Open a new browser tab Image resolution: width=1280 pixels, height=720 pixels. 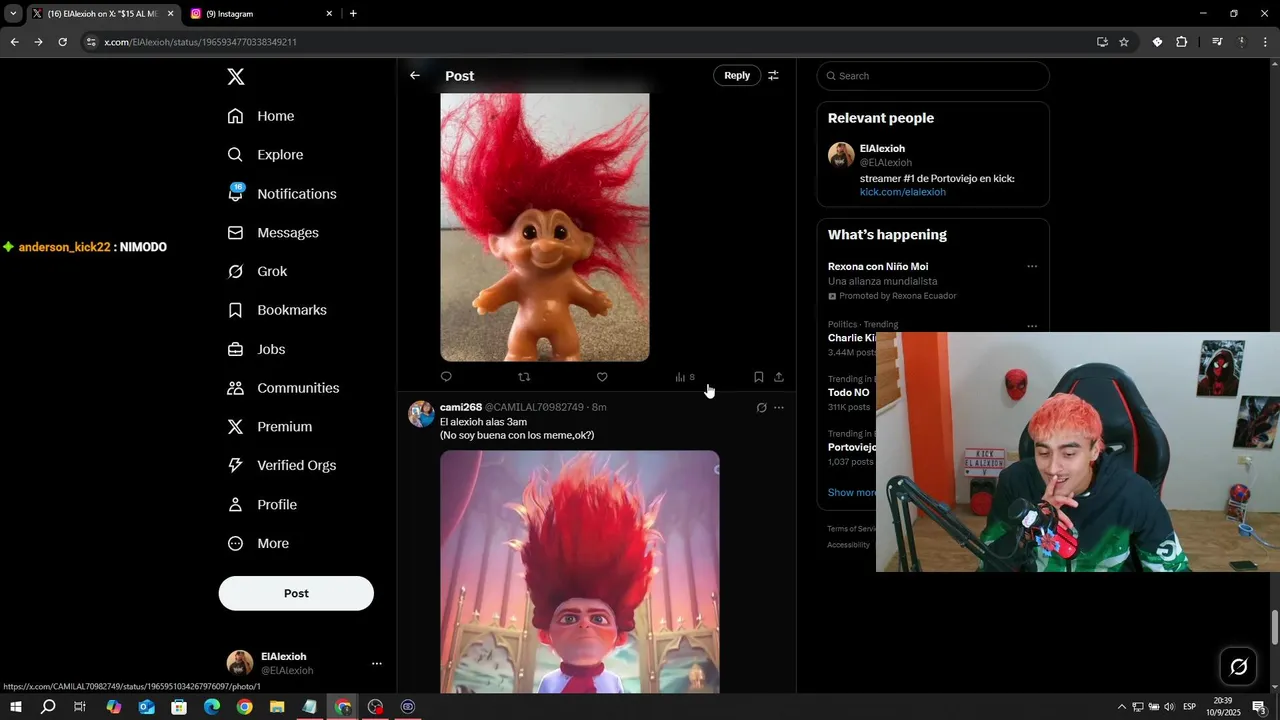(353, 14)
